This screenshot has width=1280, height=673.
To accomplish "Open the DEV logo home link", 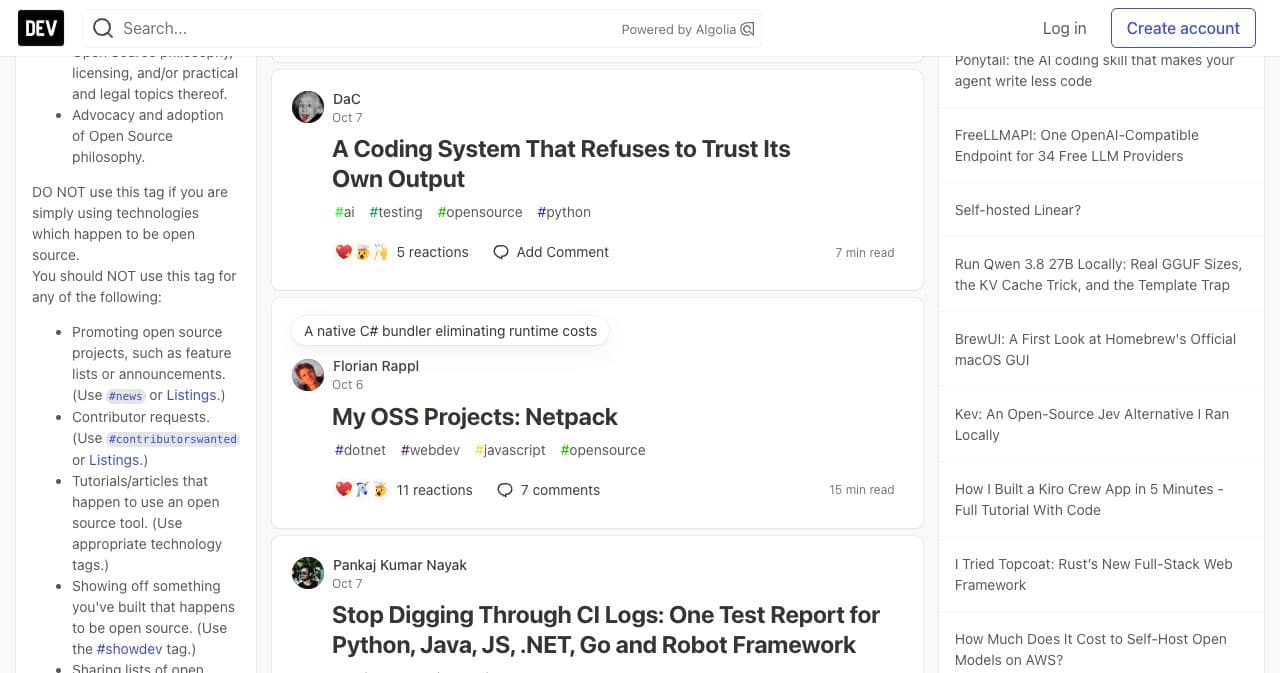I will 41,28.
